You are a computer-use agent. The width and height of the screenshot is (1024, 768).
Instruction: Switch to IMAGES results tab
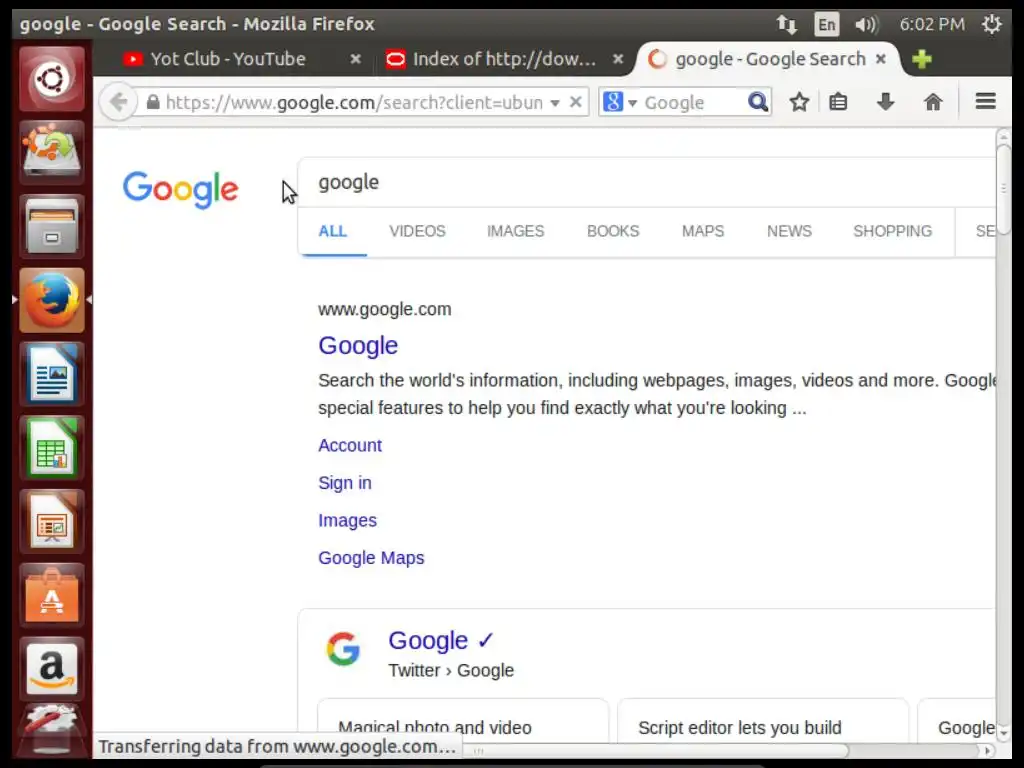515,231
